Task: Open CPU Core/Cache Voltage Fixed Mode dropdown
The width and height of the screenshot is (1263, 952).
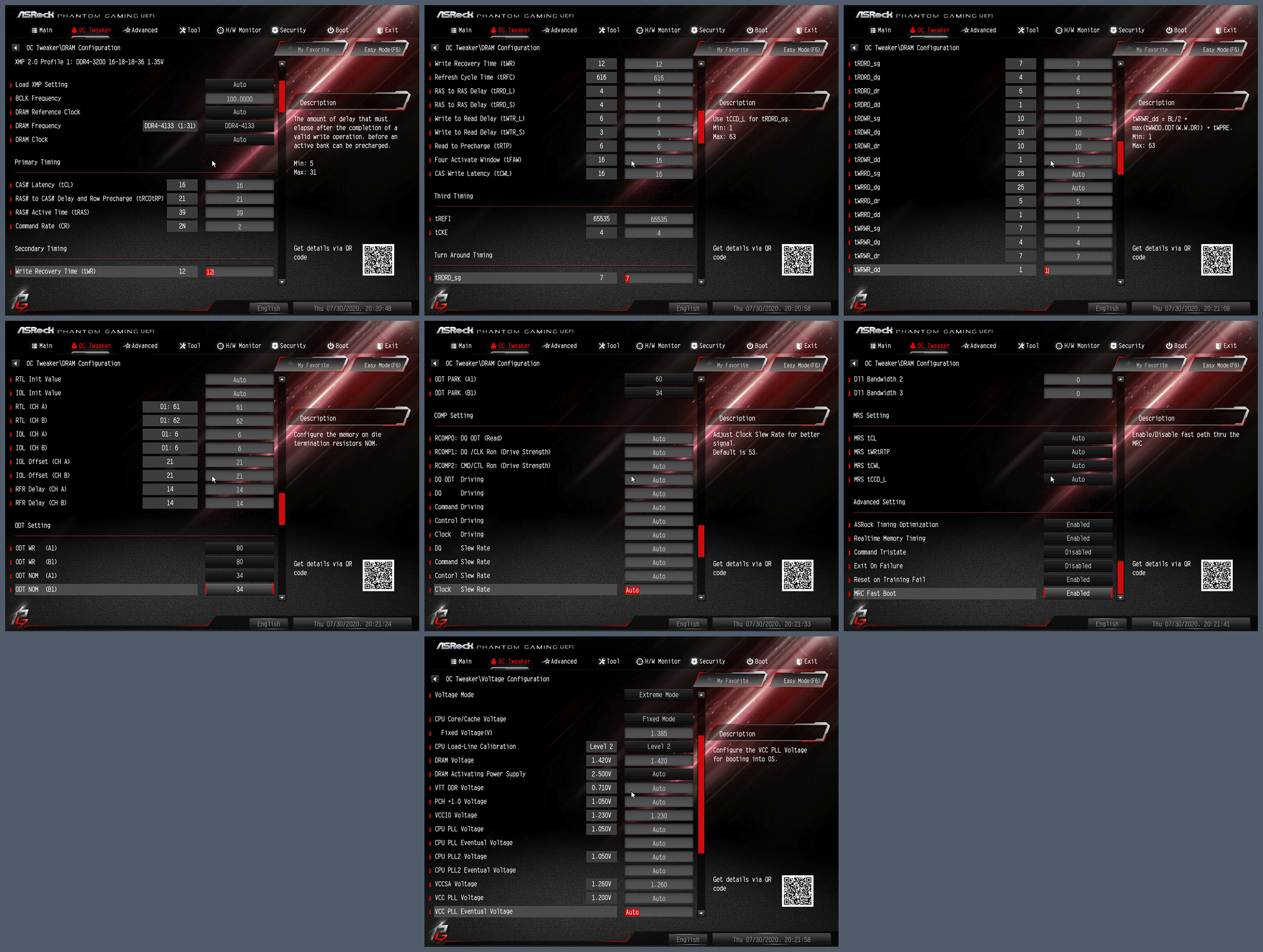Action: pyautogui.click(x=658, y=719)
